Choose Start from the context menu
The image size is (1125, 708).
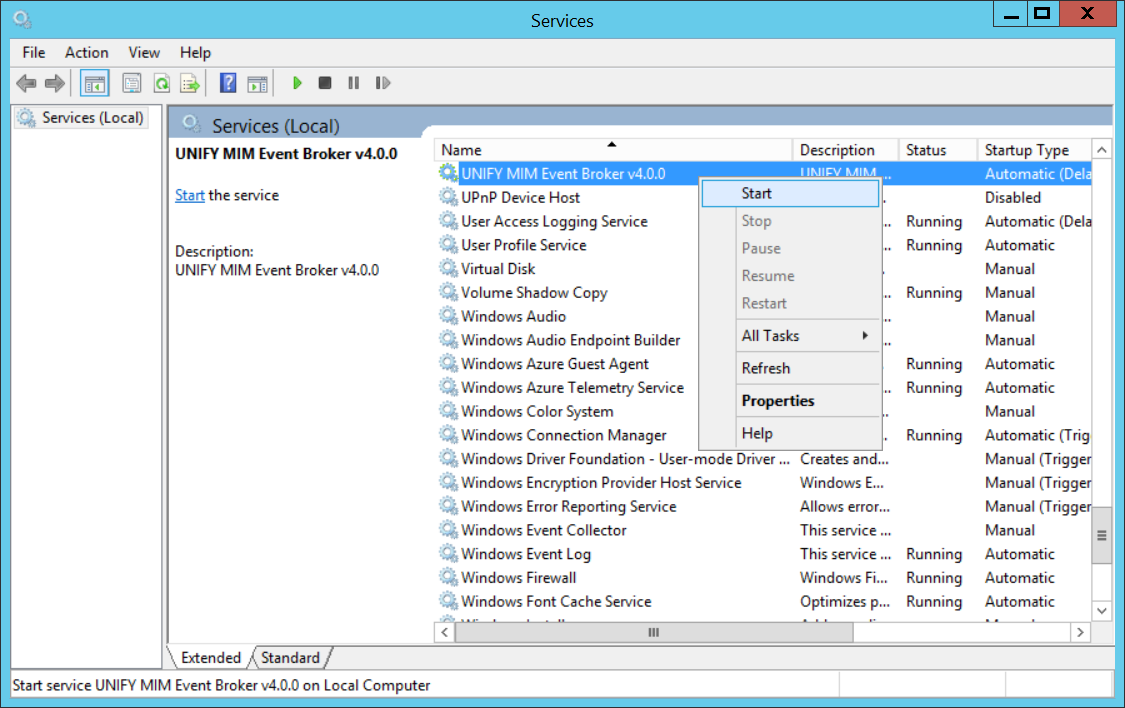pyautogui.click(x=790, y=193)
